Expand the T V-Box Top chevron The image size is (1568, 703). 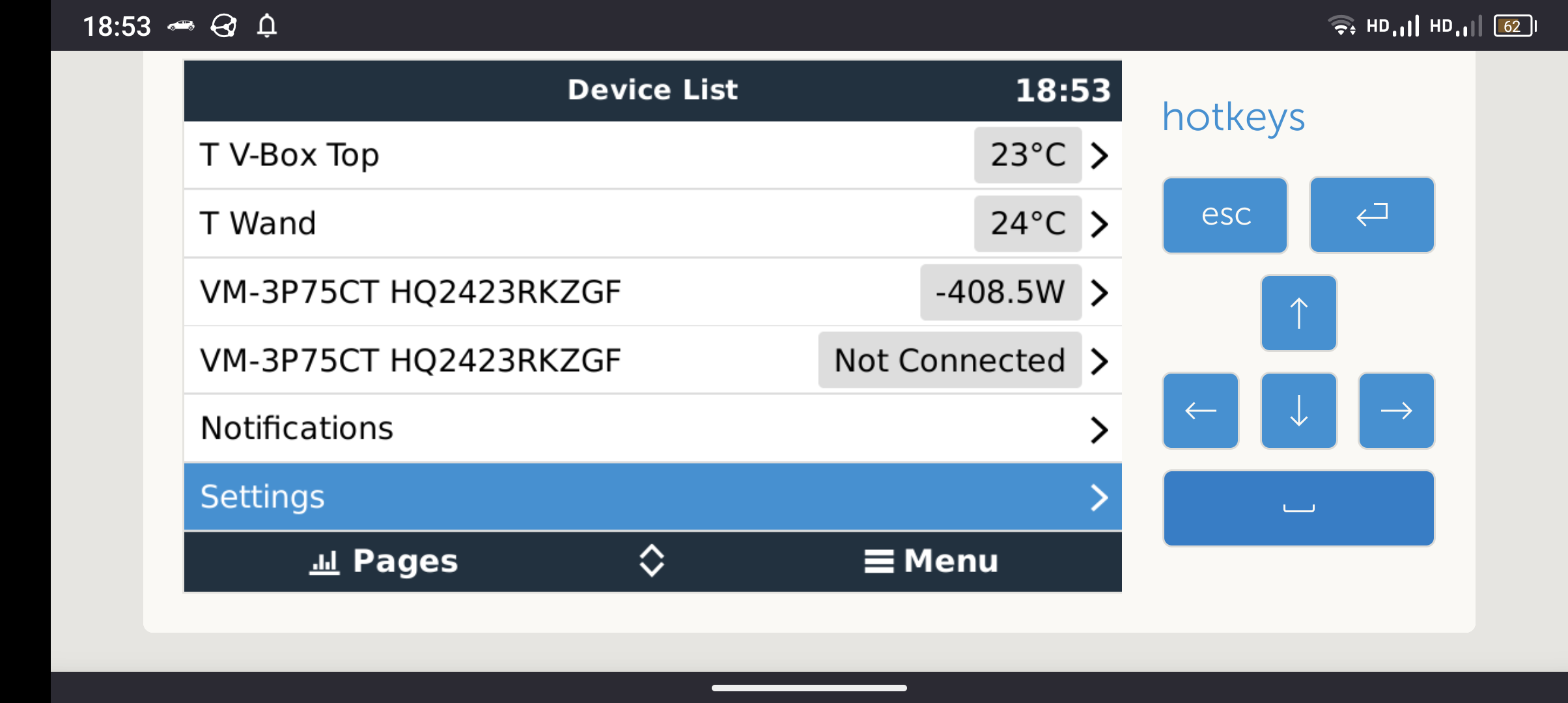(1100, 156)
